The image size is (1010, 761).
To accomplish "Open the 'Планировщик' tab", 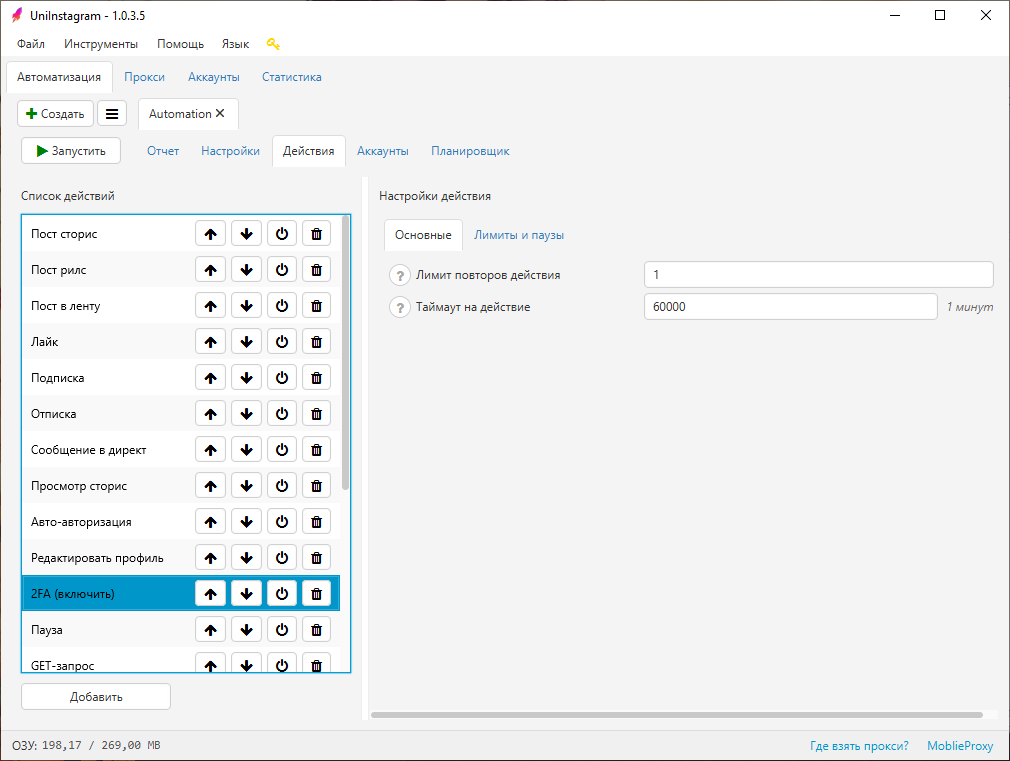I will (x=470, y=151).
